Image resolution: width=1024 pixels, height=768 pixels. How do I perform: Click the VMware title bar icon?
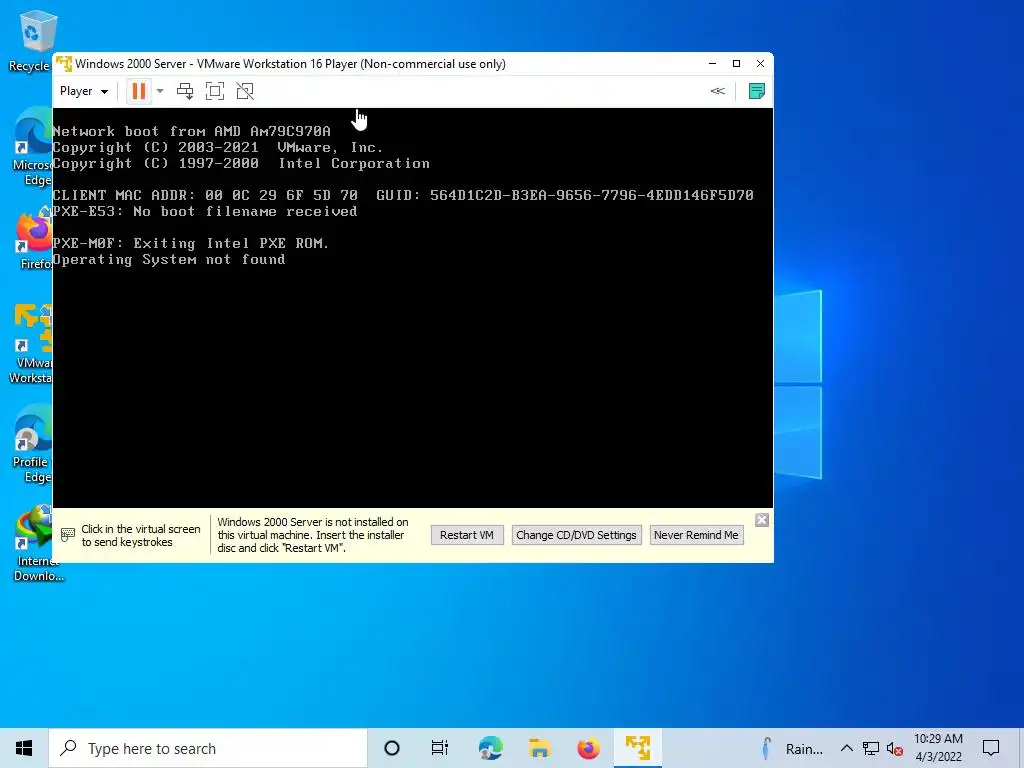point(64,63)
